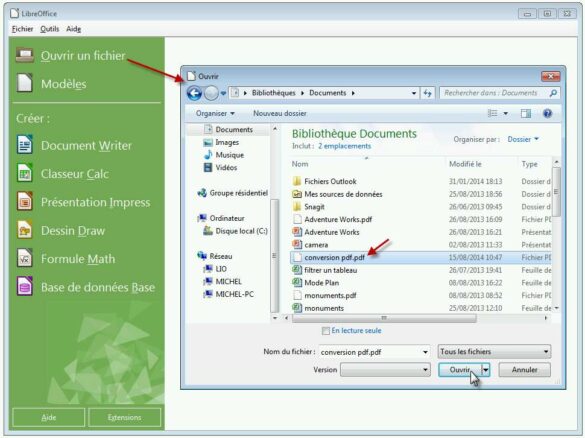585x438 pixels.
Task: Click the Adventure Works.pdf file icon
Action: 297,219
